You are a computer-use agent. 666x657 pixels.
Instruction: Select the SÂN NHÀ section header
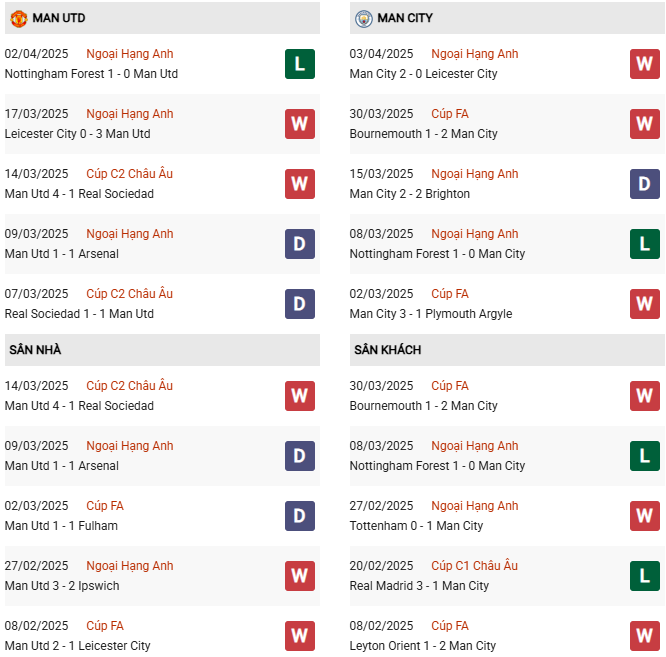pyautogui.click(x=35, y=350)
